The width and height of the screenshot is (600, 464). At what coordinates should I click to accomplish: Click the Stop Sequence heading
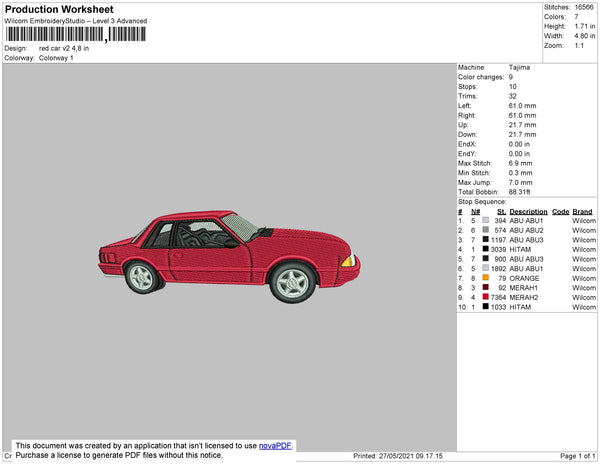[484, 201]
